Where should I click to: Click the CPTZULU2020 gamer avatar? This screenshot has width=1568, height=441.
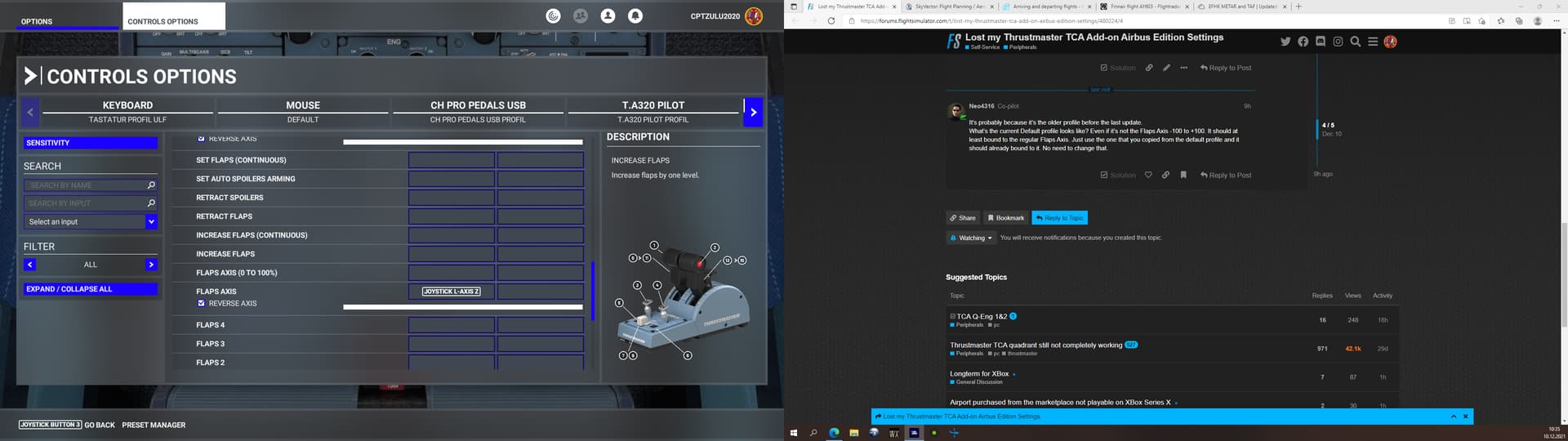coord(753,16)
